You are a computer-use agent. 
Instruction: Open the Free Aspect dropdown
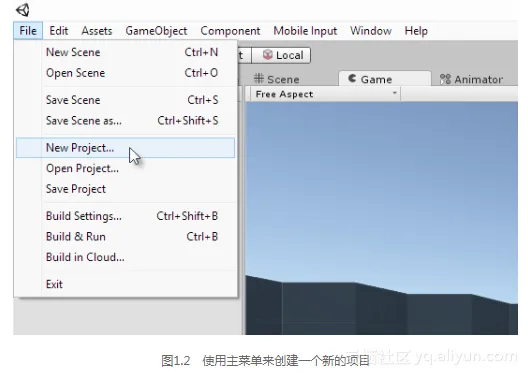326,94
